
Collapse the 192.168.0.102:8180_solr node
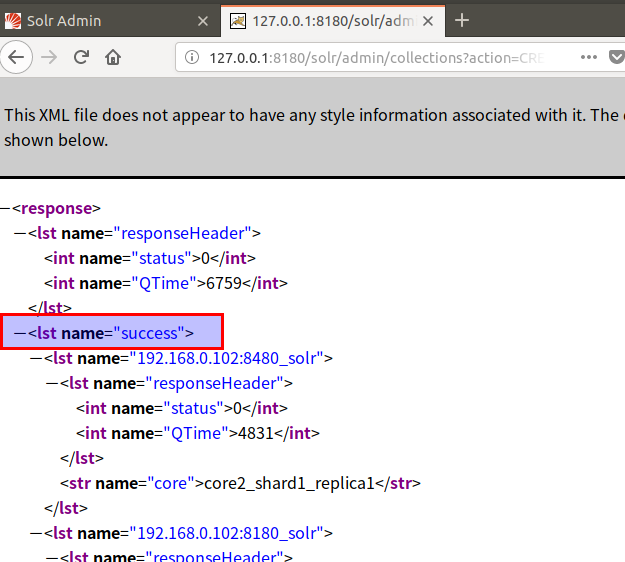tap(36, 533)
